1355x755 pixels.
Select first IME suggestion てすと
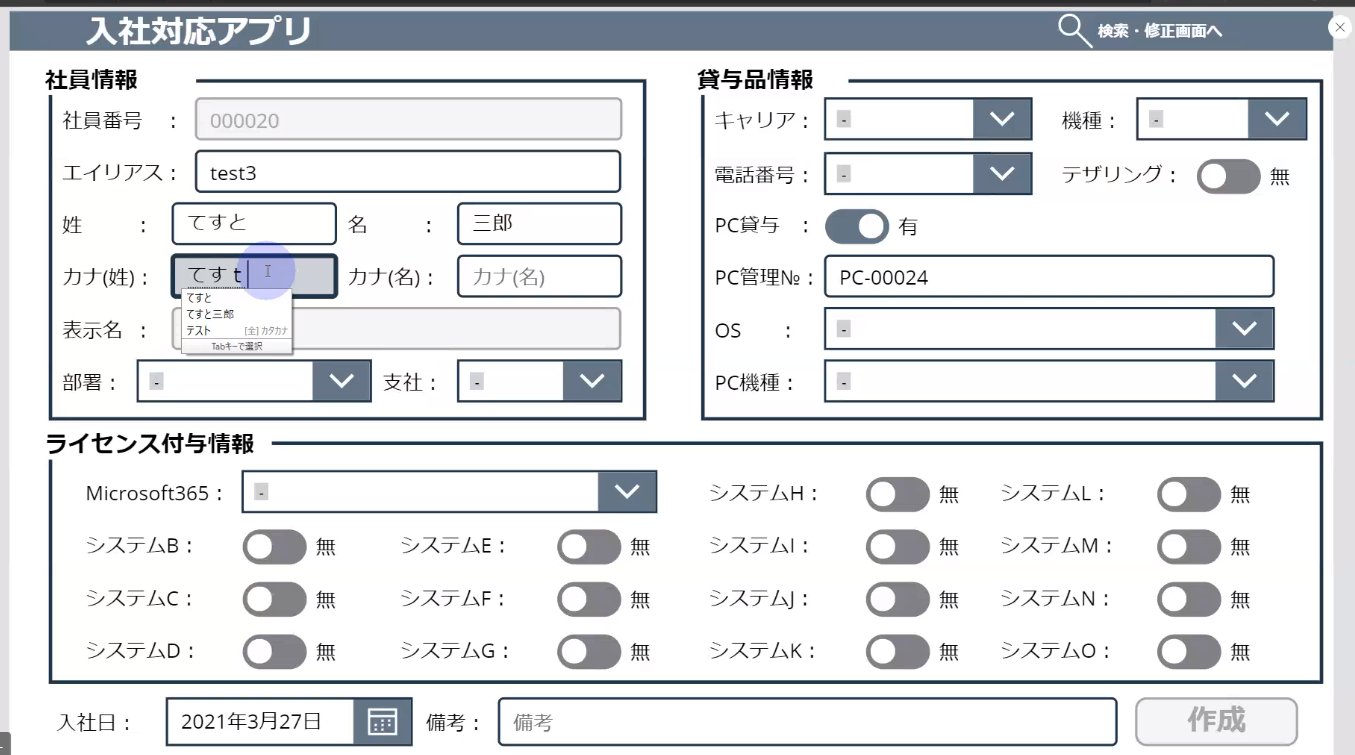click(200, 298)
